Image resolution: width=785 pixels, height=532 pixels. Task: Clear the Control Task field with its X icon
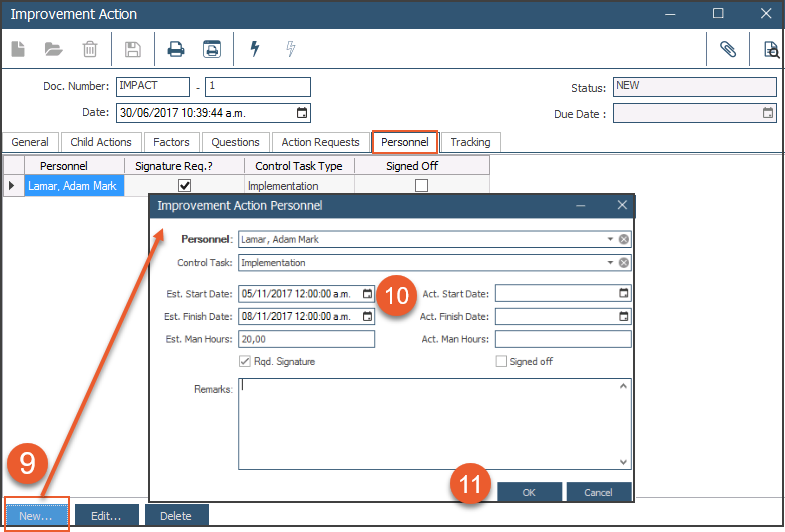tap(624, 263)
